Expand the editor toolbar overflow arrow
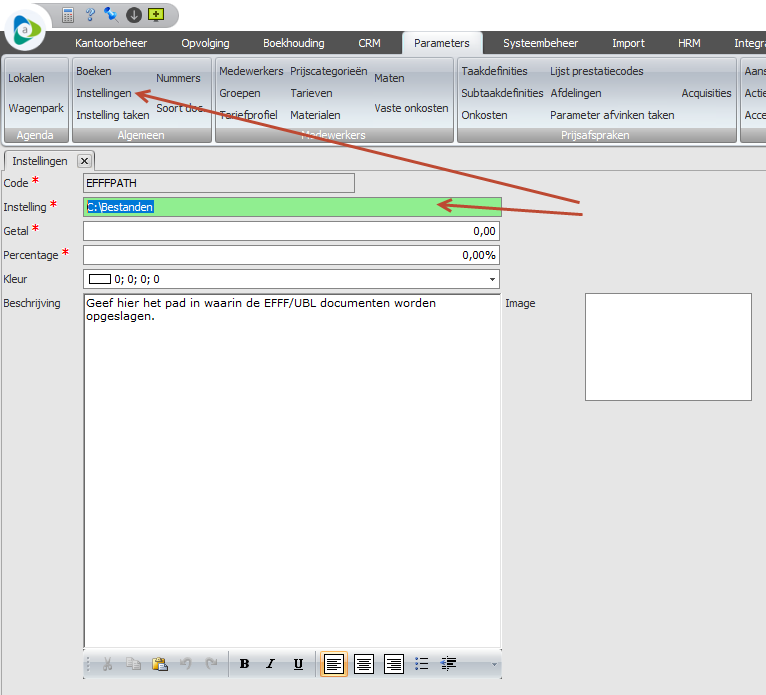Screen dimensions: 766x695 (x=492, y=664)
